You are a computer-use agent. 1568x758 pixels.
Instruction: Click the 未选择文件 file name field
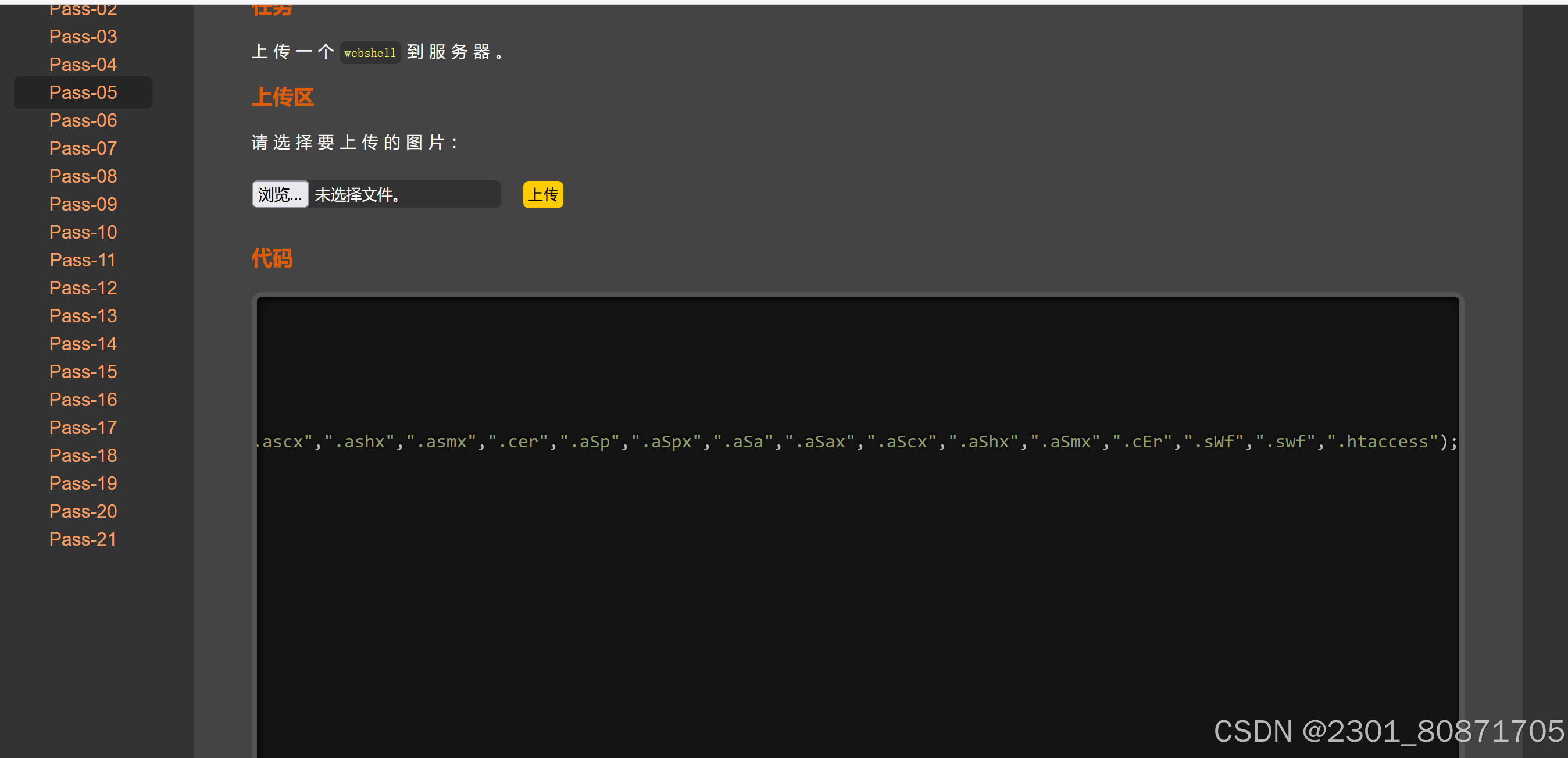click(404, 195)
